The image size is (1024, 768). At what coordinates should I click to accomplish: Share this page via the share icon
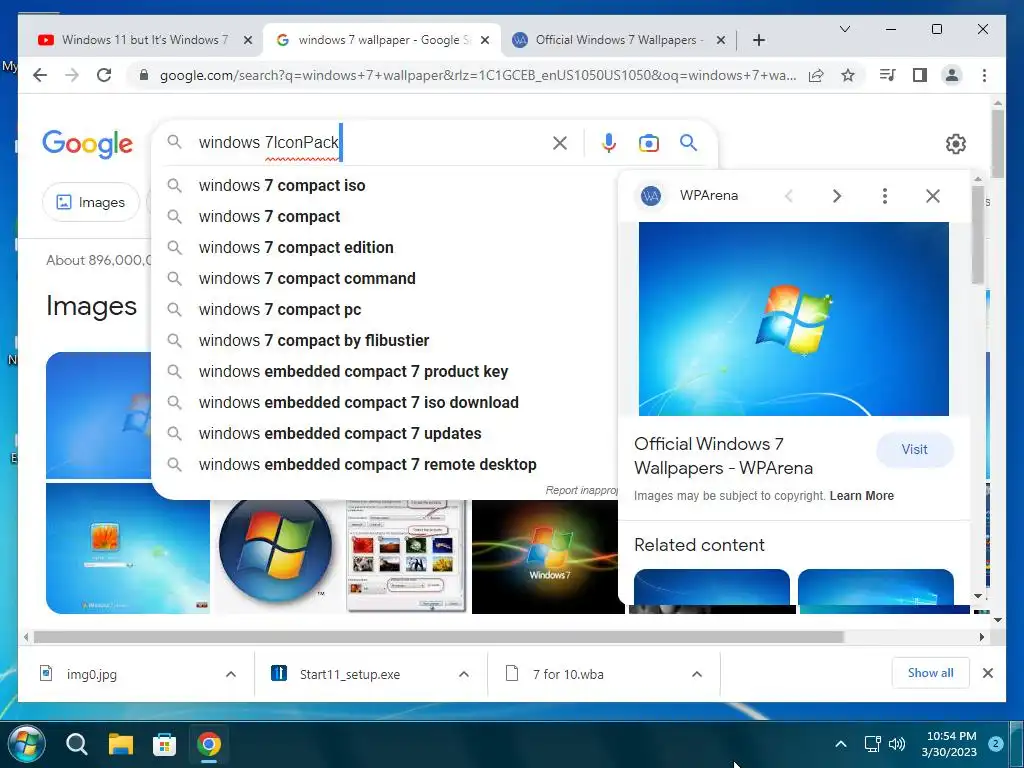pos(816,75)
